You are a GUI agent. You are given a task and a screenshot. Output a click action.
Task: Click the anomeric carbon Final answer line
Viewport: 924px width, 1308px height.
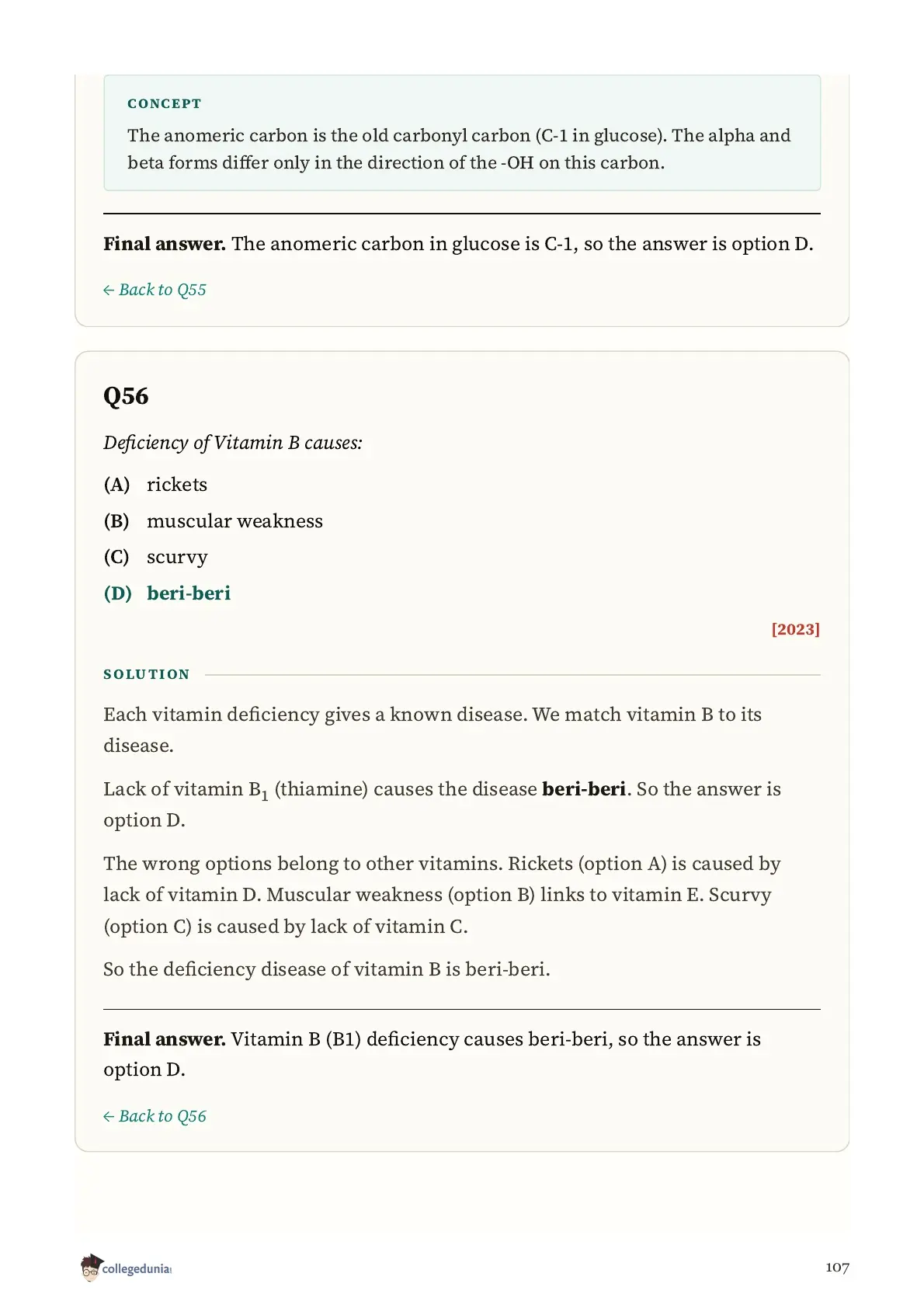(x=458, y=244)
